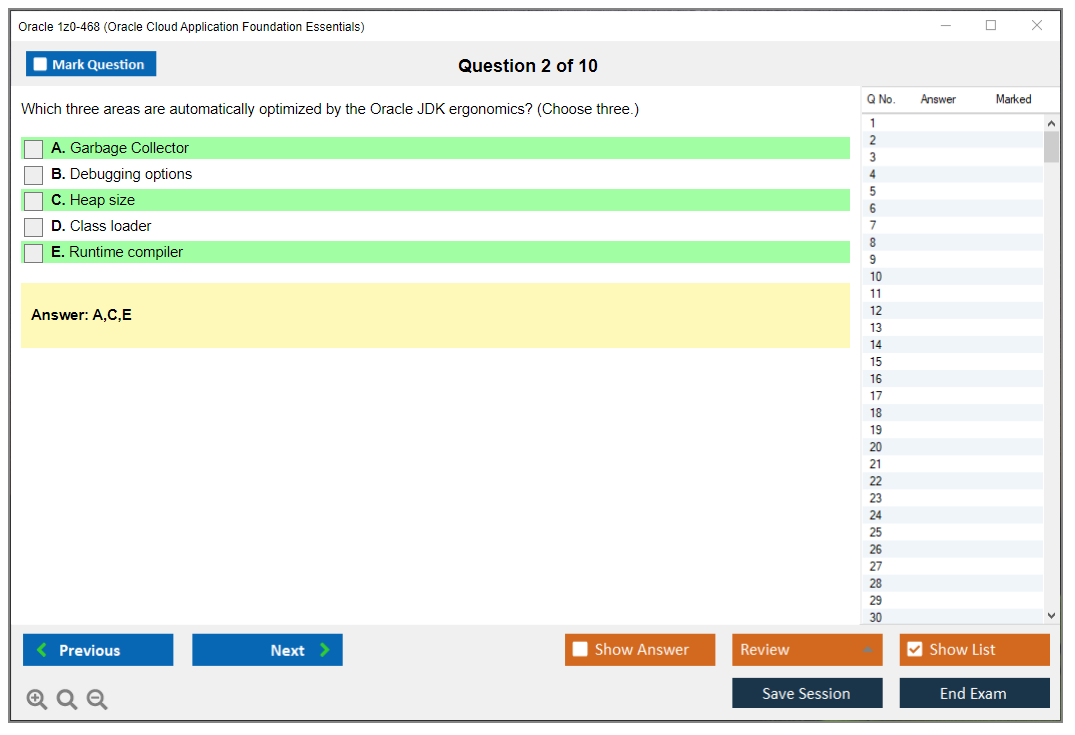
Task: Click the question list scrollbar thumb
Action: point(1052,145)
